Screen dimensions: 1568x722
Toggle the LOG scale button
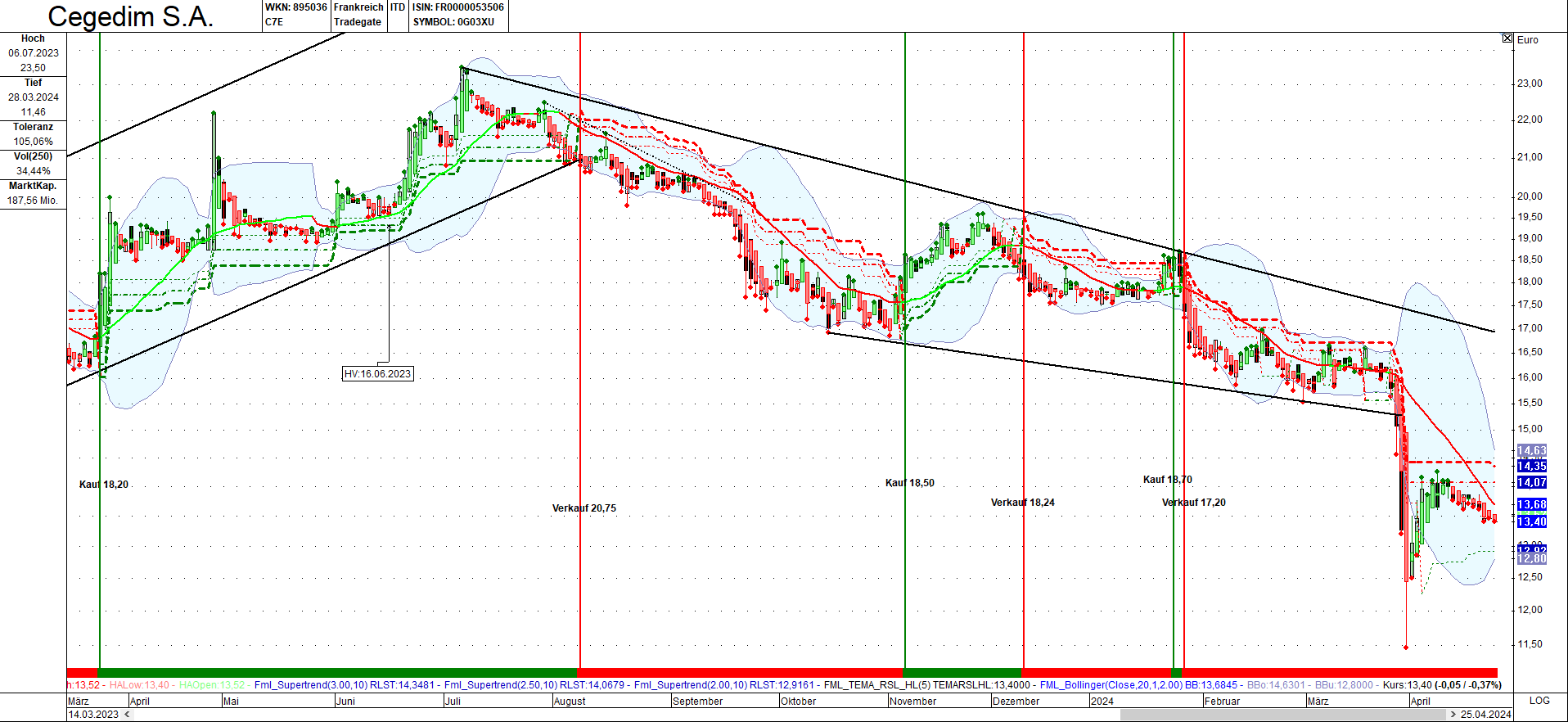click(x=1539, y=701)
